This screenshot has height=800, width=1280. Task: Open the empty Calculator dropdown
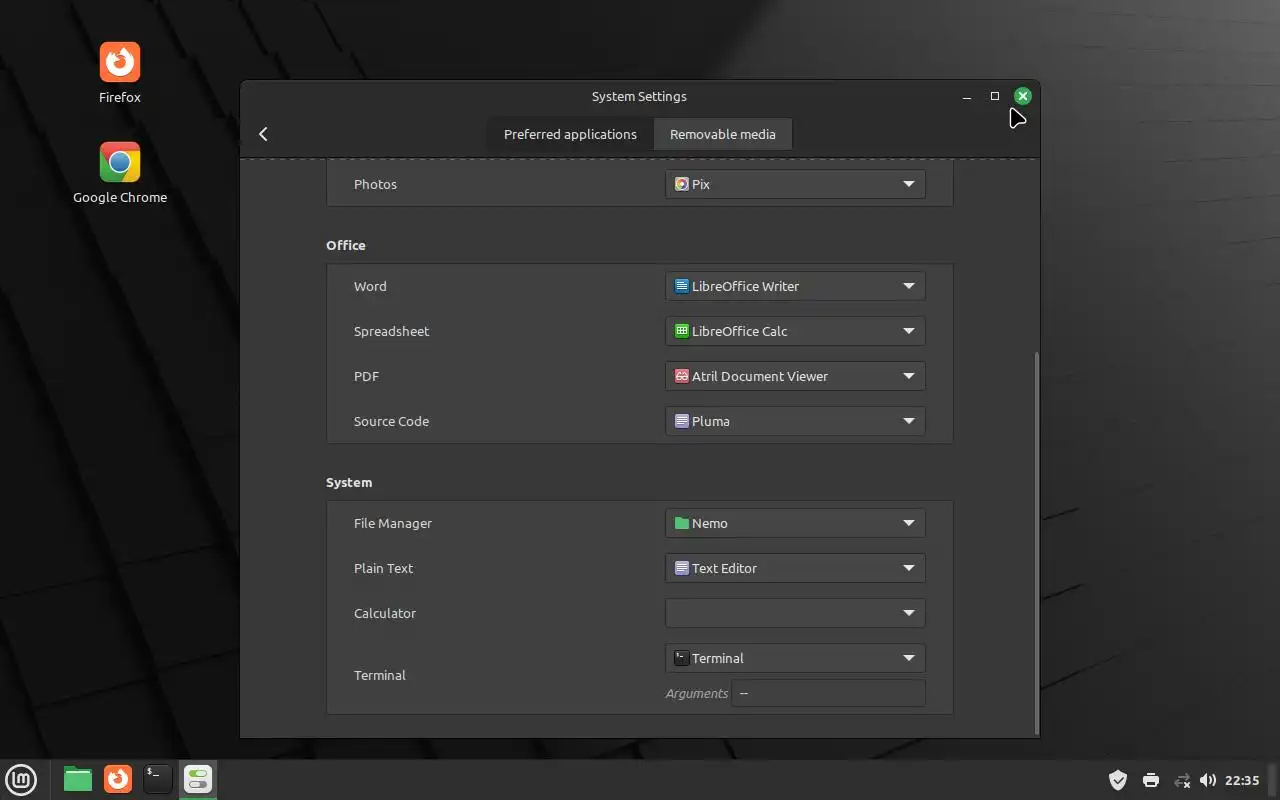(x=795, y=613)
